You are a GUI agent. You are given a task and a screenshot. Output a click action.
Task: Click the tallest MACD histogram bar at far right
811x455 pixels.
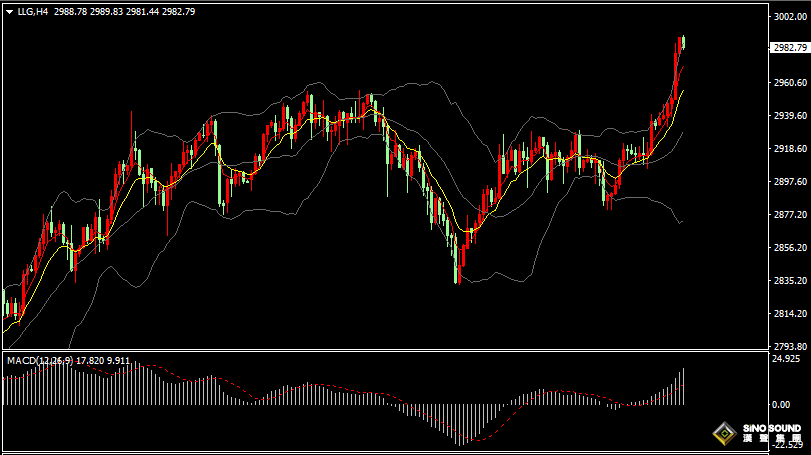click(x=683, y=386)
